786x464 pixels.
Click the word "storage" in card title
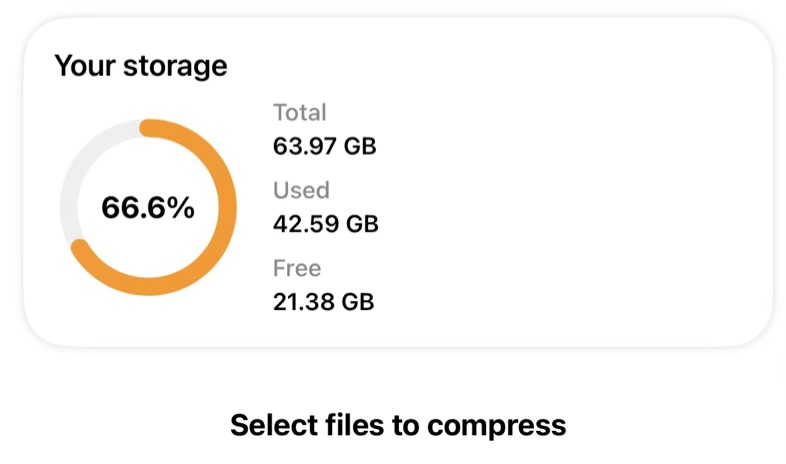click(181, 67)
